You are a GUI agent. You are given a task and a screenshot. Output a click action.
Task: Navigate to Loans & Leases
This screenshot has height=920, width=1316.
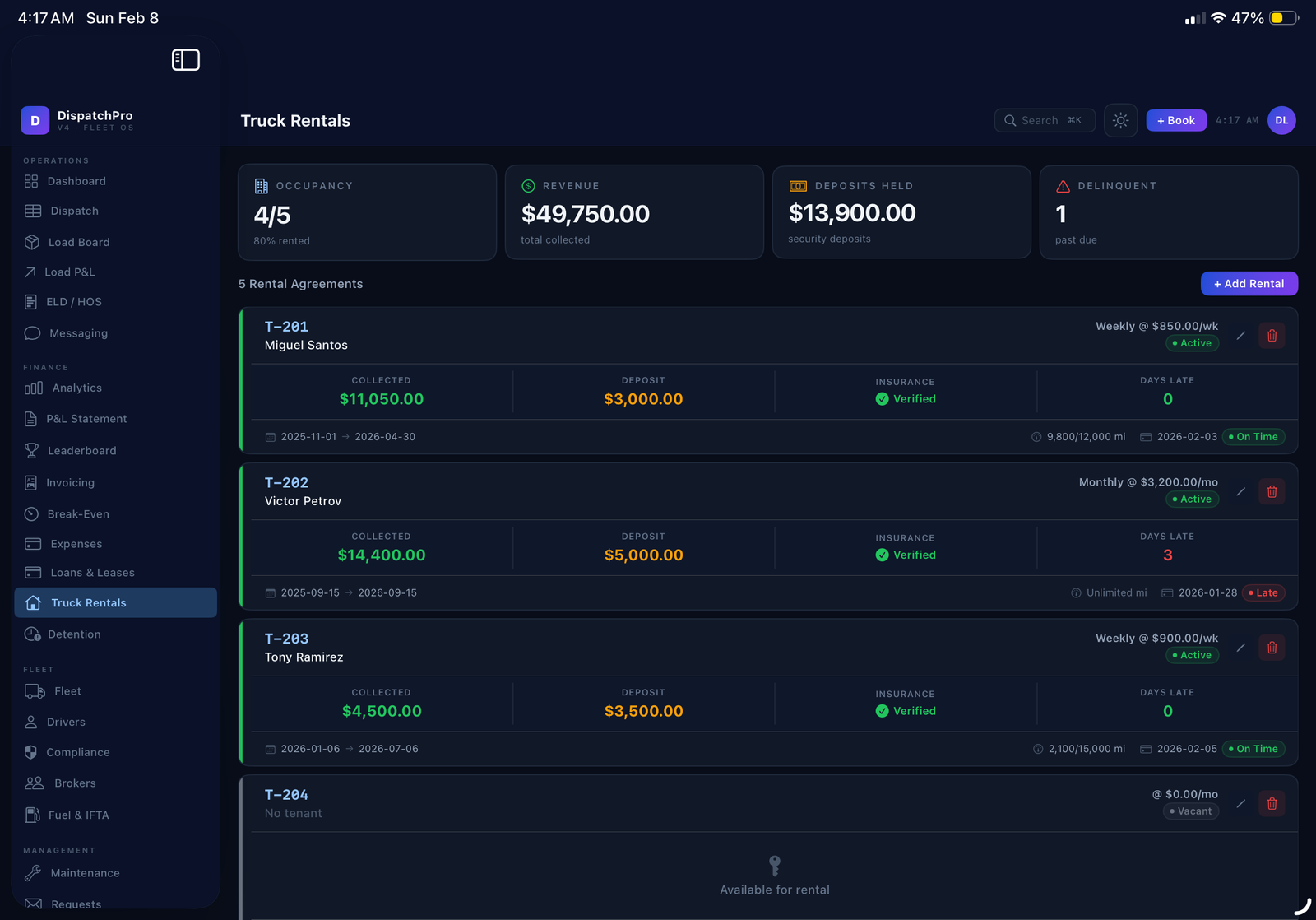92,573
